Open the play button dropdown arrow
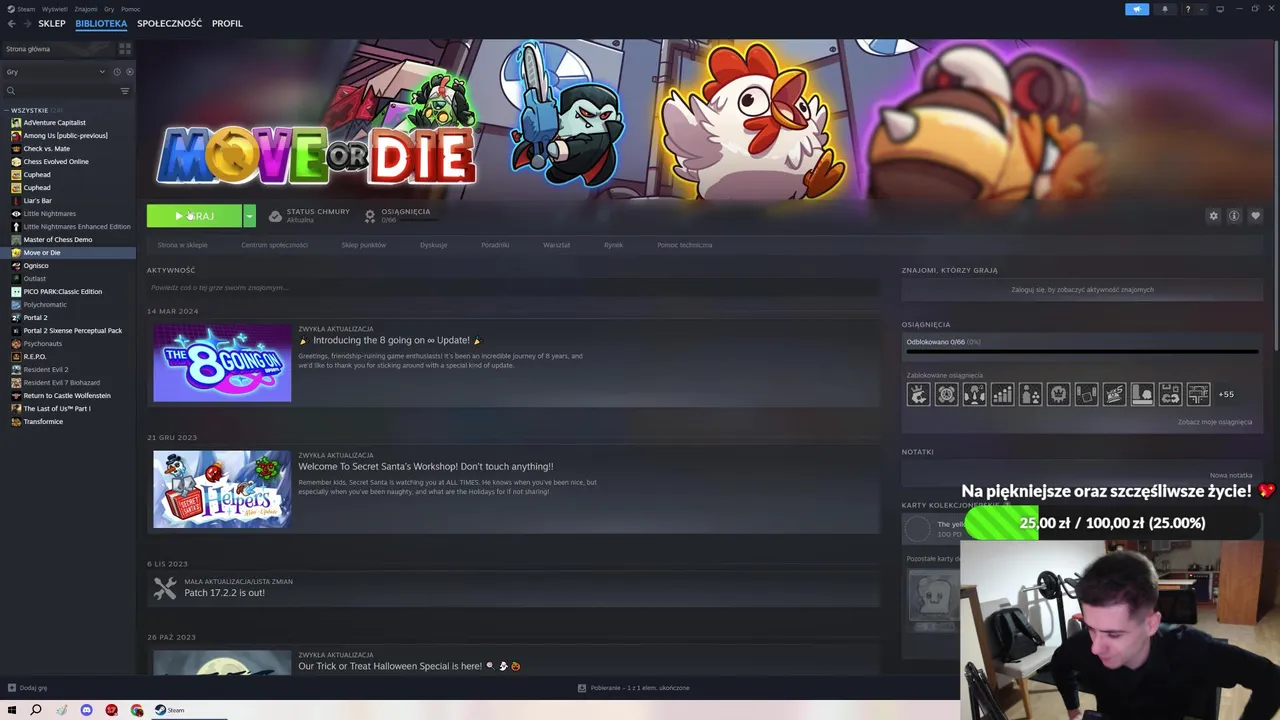The width and height of the screenshot is (1280, 720). tap(249, 216)
